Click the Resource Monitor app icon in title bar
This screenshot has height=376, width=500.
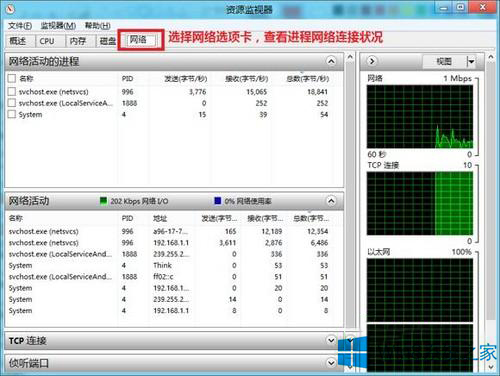click(11, 8)
